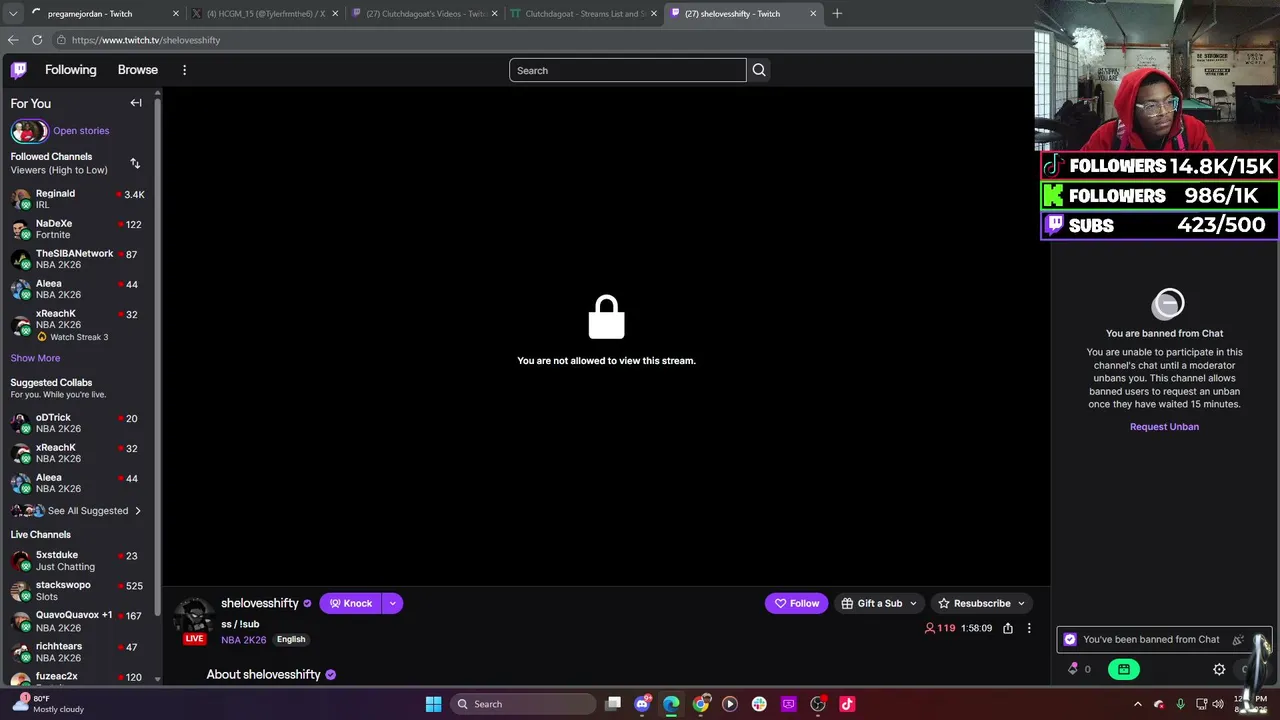Switch to the pregamejordan - Twitch tab
The height and width of the screenshot is (720, 1280).
pyautogui.click(x=103, y=14)
